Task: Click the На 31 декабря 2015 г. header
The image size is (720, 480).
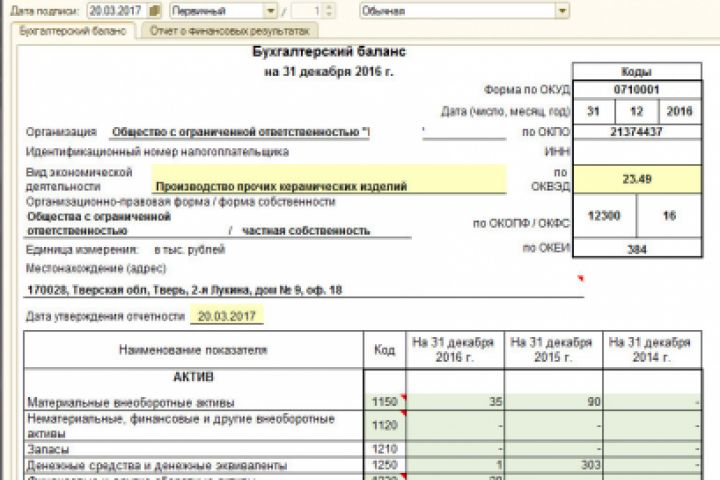Action: (x=553, y=350)
